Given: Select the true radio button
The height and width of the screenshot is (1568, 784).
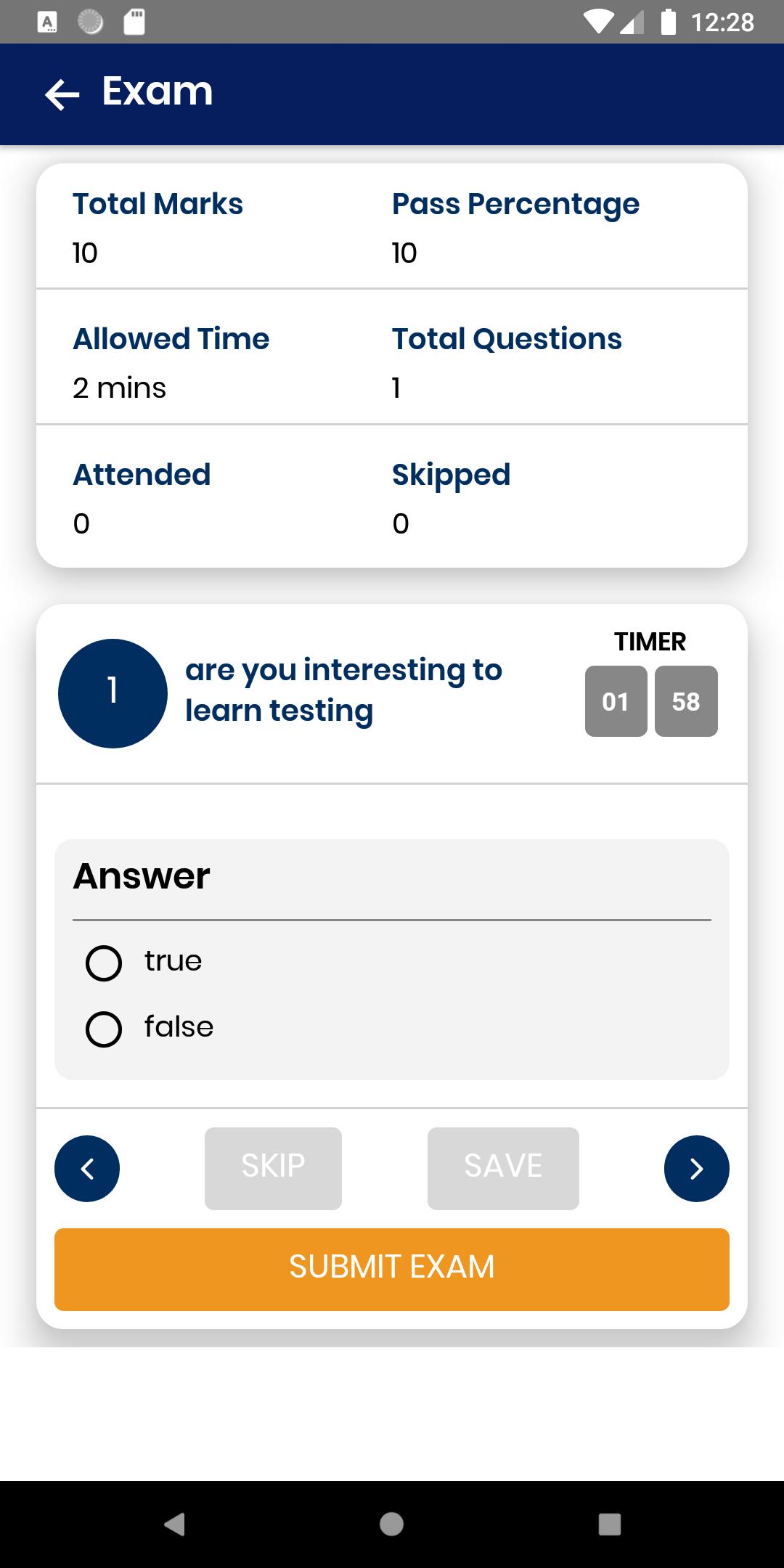Looking at the screenshot, I should pyautogui.click(x=104, y=963).
